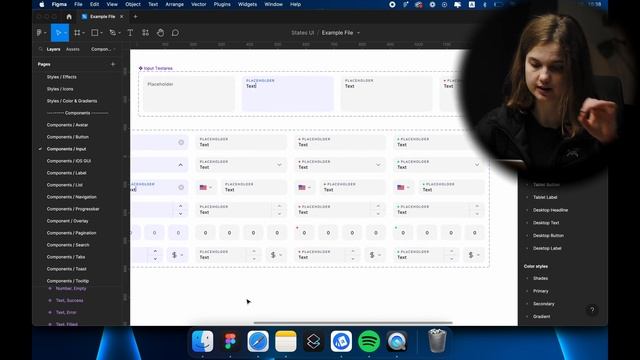
Task: Click the Shades color style
Action: [540, 278]
